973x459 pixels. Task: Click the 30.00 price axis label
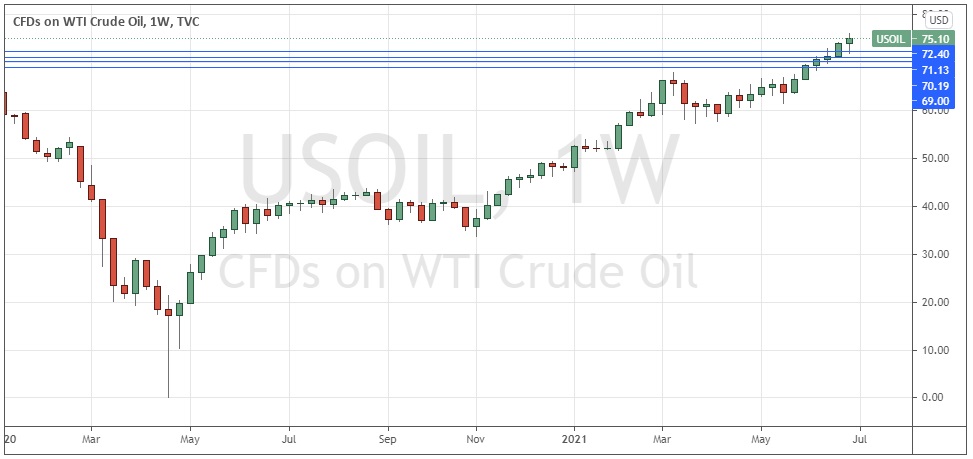point(936,254)
